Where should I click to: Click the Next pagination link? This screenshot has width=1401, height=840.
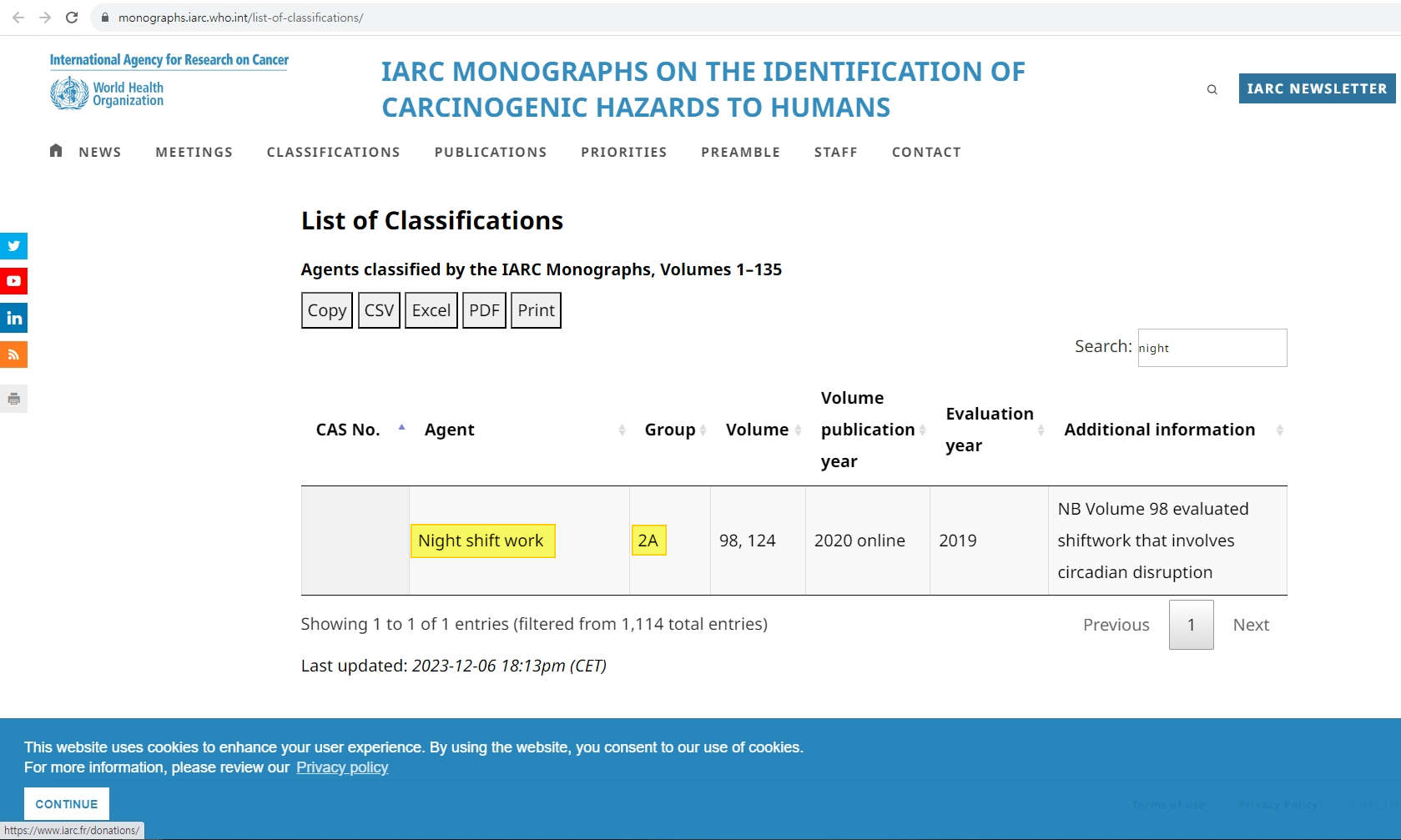click(1252, 625)
